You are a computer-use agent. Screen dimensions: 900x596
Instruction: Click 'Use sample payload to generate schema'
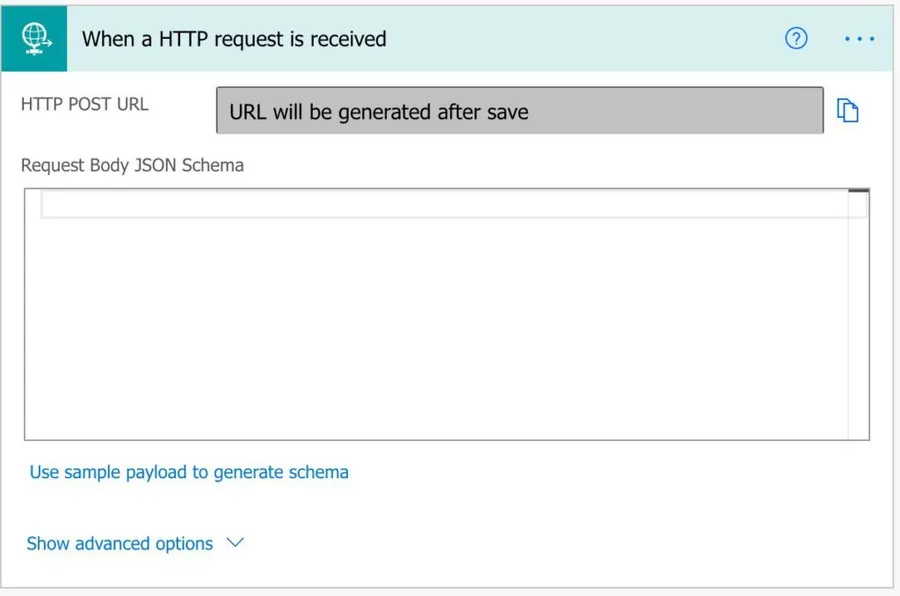[189, 472]
